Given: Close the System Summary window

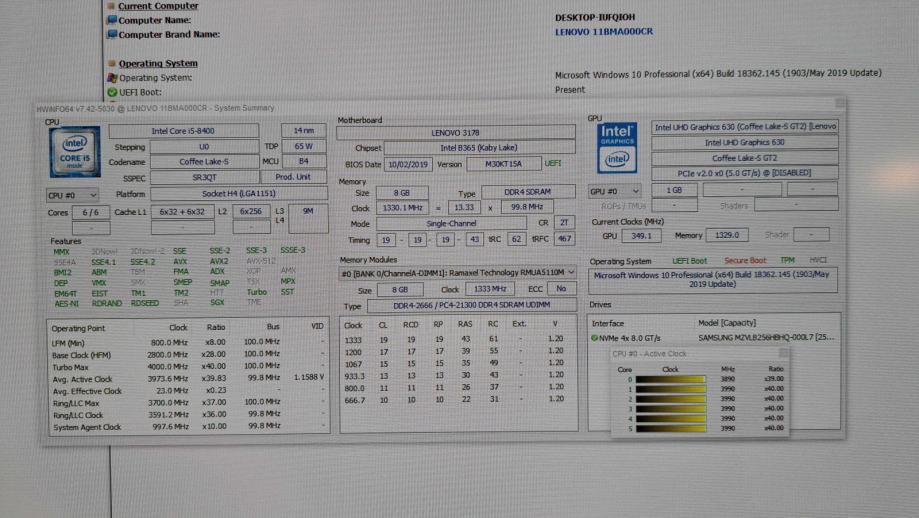Looking at the screenshot, I should coord(840,104).
